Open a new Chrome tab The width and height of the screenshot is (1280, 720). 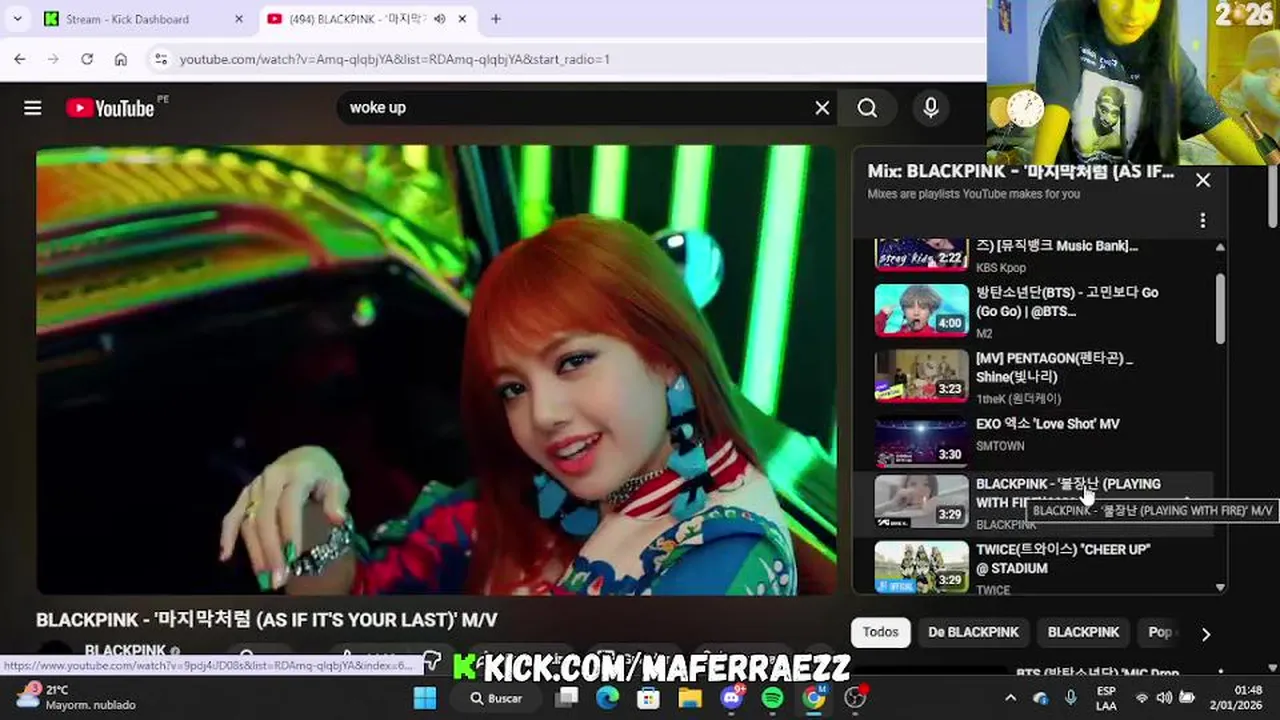pyautogui.click(x=496, y=18)
